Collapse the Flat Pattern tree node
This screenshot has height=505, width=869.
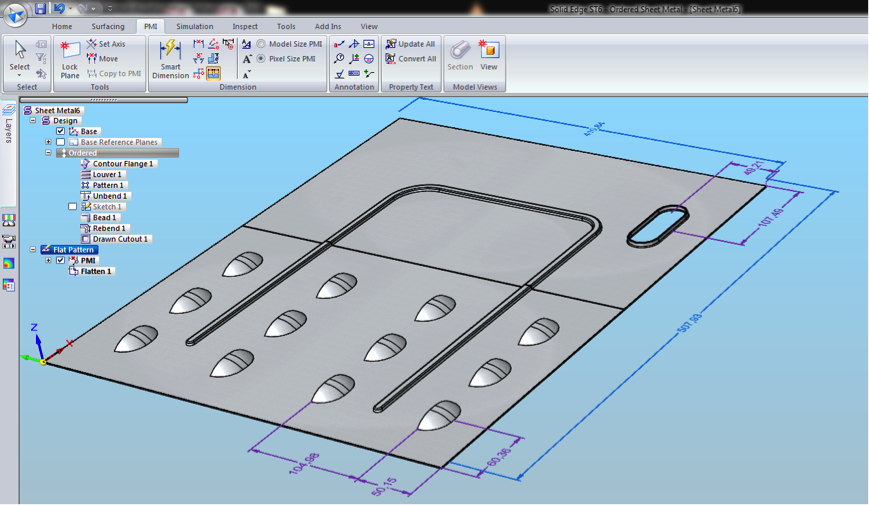(x=33, y=249)
